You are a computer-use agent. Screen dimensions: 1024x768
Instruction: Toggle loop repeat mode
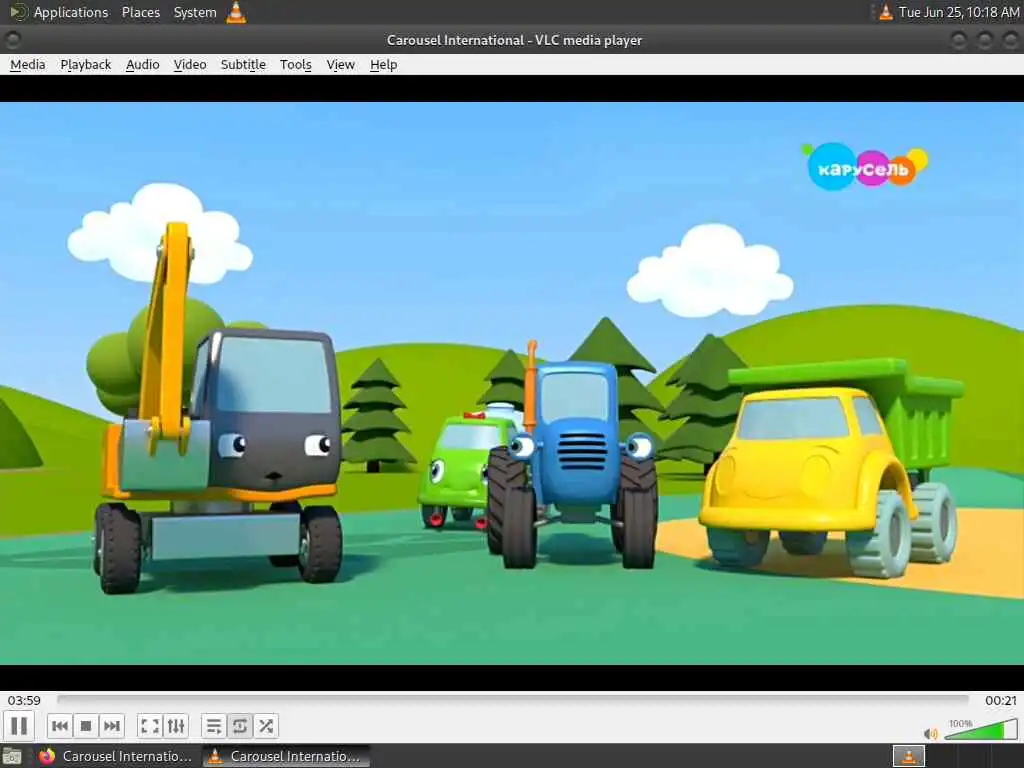[x=240, y=726]
